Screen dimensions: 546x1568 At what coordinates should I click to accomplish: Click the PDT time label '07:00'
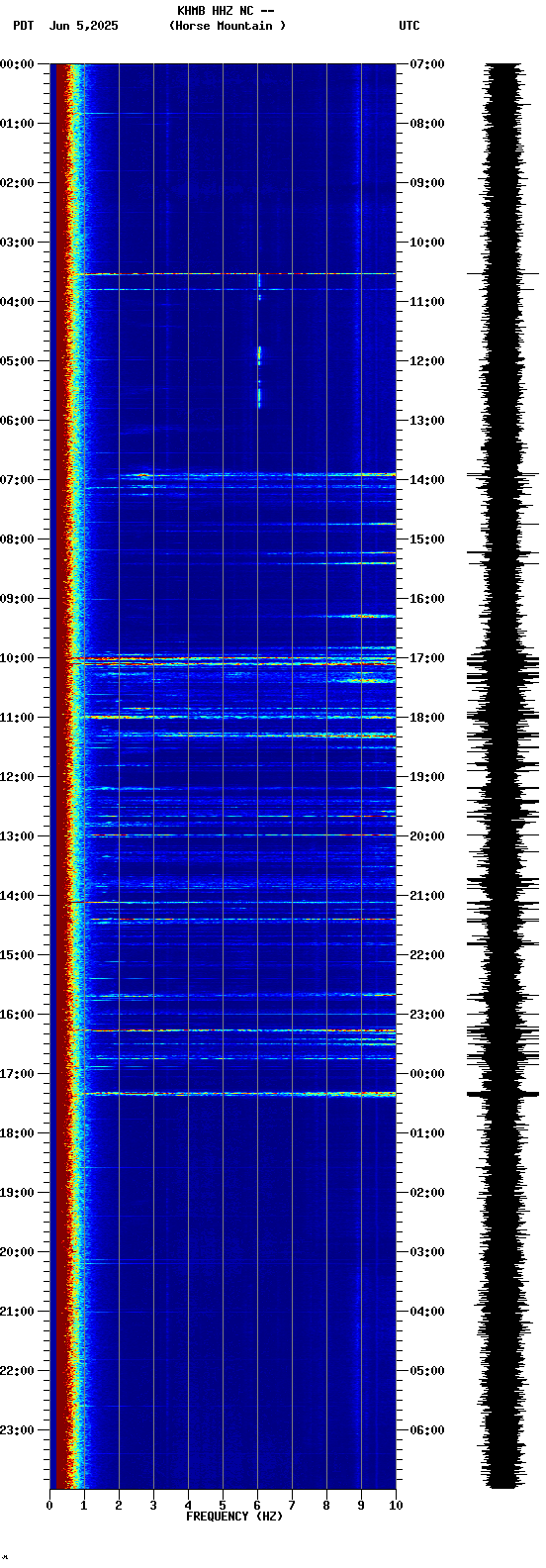click(18, 480)
